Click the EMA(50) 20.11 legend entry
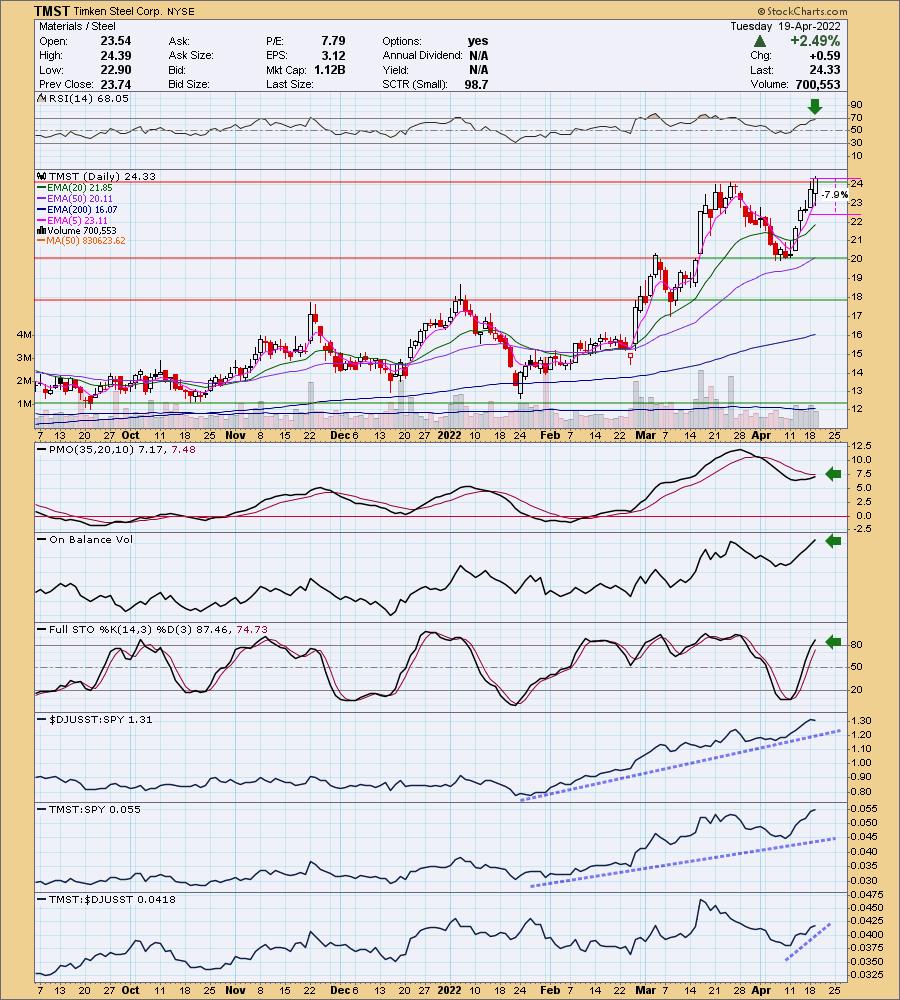Viewport: 900px width, 1000px height. click(75, 198)
